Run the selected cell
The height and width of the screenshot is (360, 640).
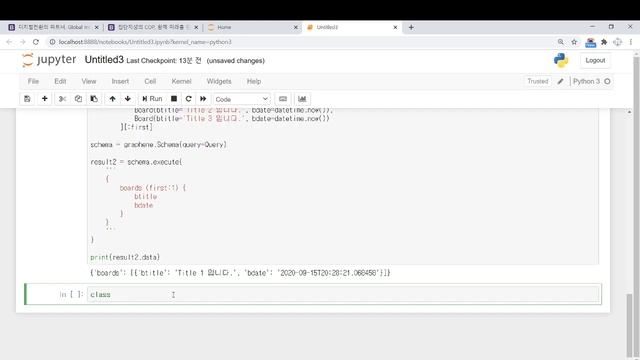pyautogui.click(x=152, y=99)
